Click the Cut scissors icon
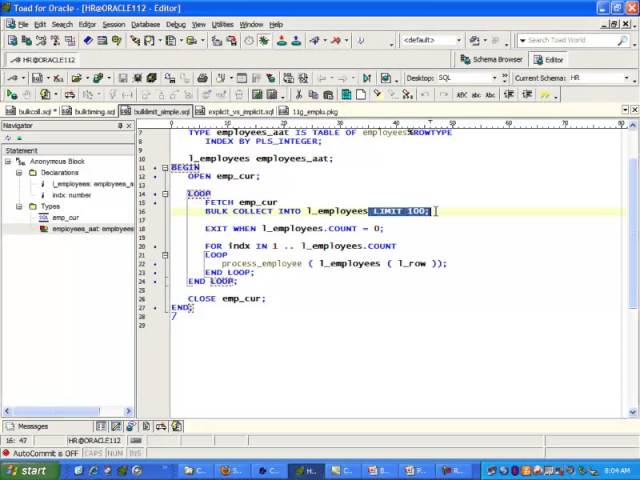This screenshot has height=480, width=640. point(299,95)
